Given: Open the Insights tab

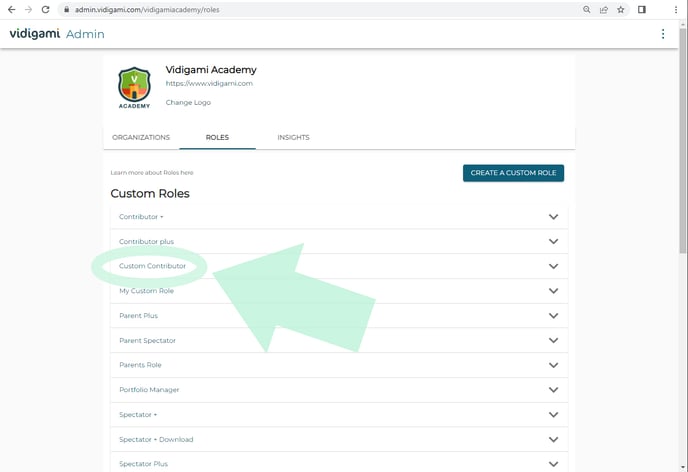Looking at the screenshot, I should click(294, 137).
